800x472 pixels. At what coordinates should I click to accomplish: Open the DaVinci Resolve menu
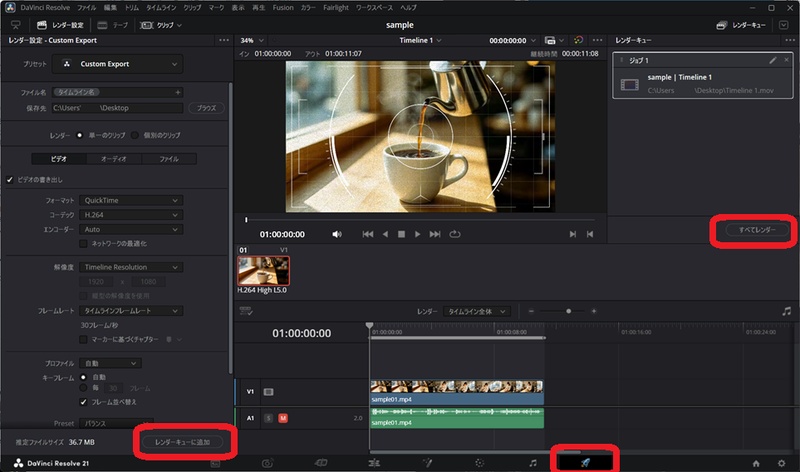[45, 8]
